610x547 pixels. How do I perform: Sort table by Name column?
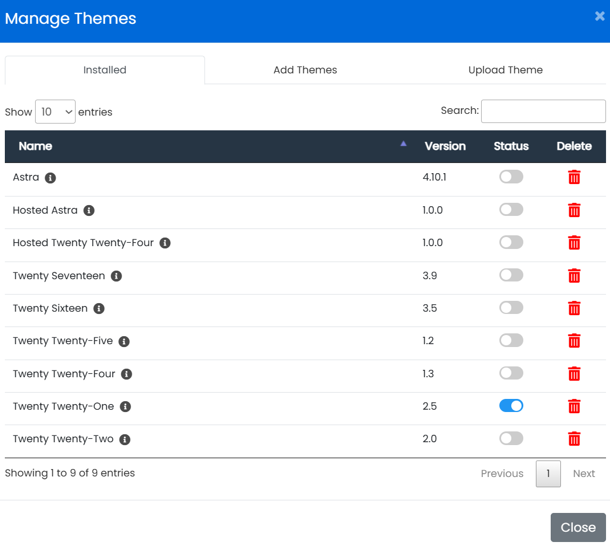tap(36, 146)
